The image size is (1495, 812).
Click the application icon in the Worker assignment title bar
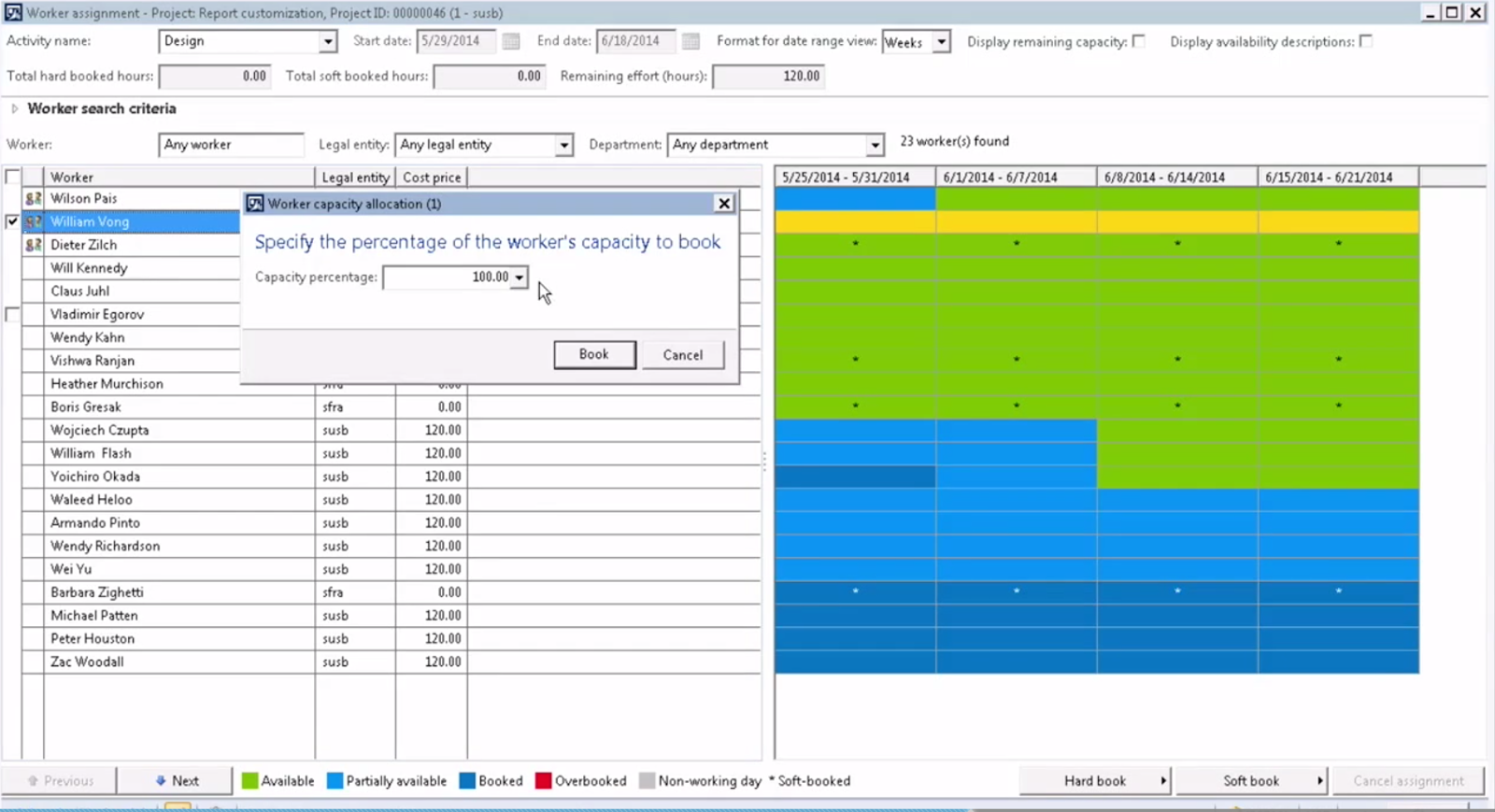[x=13, y=13]
